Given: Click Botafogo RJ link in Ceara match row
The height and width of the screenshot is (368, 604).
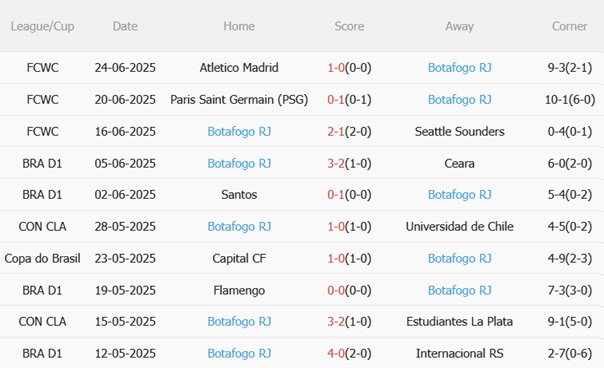Looking at the screenshot, I should (239, 163).
